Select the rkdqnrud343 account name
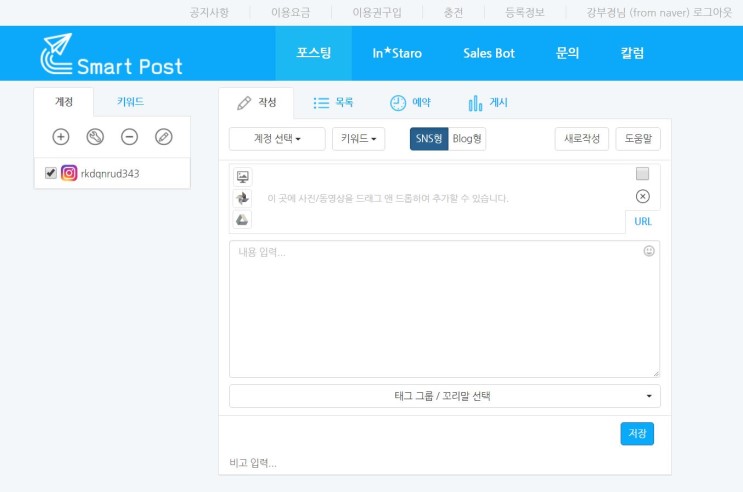 pos(110,173)
